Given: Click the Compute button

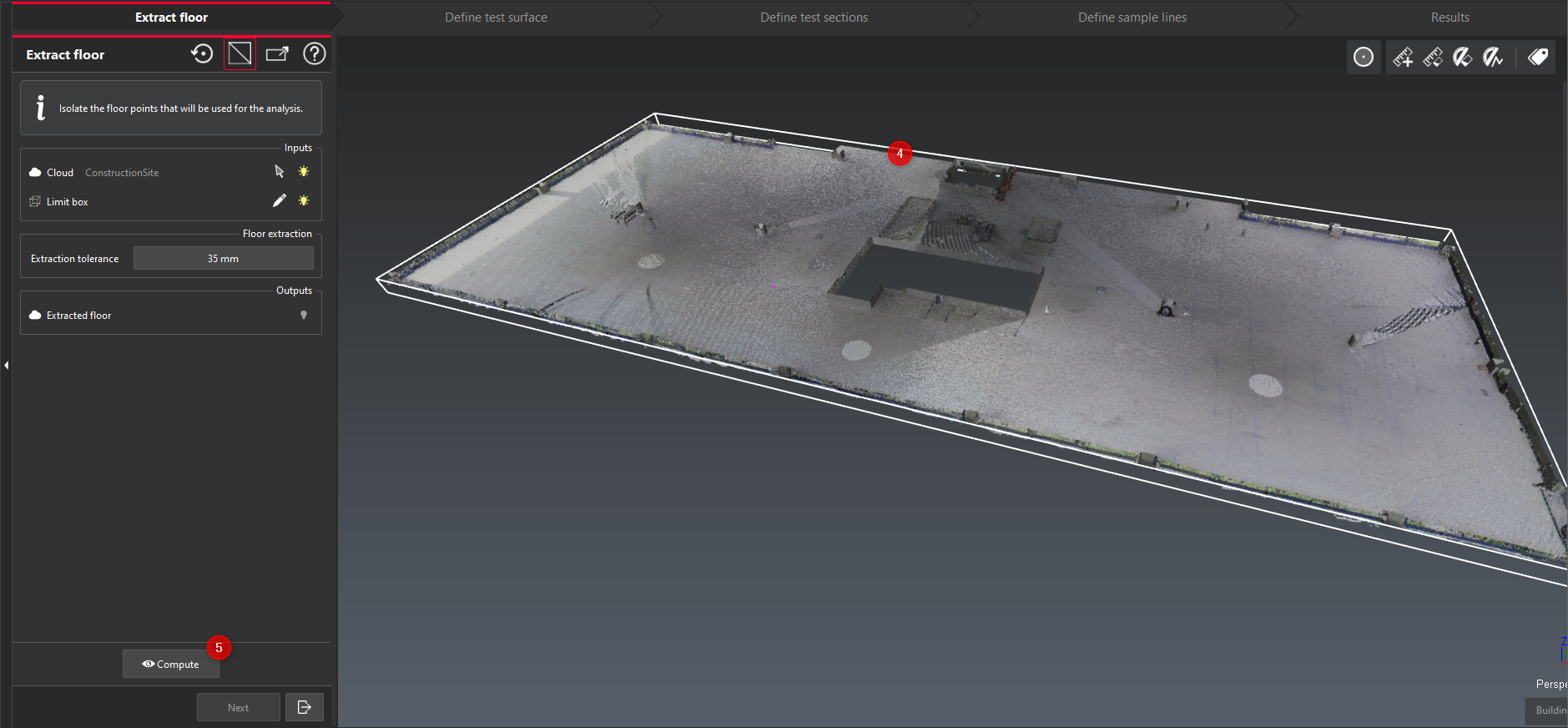Looking at the screenshot, I should coord(171,665).
